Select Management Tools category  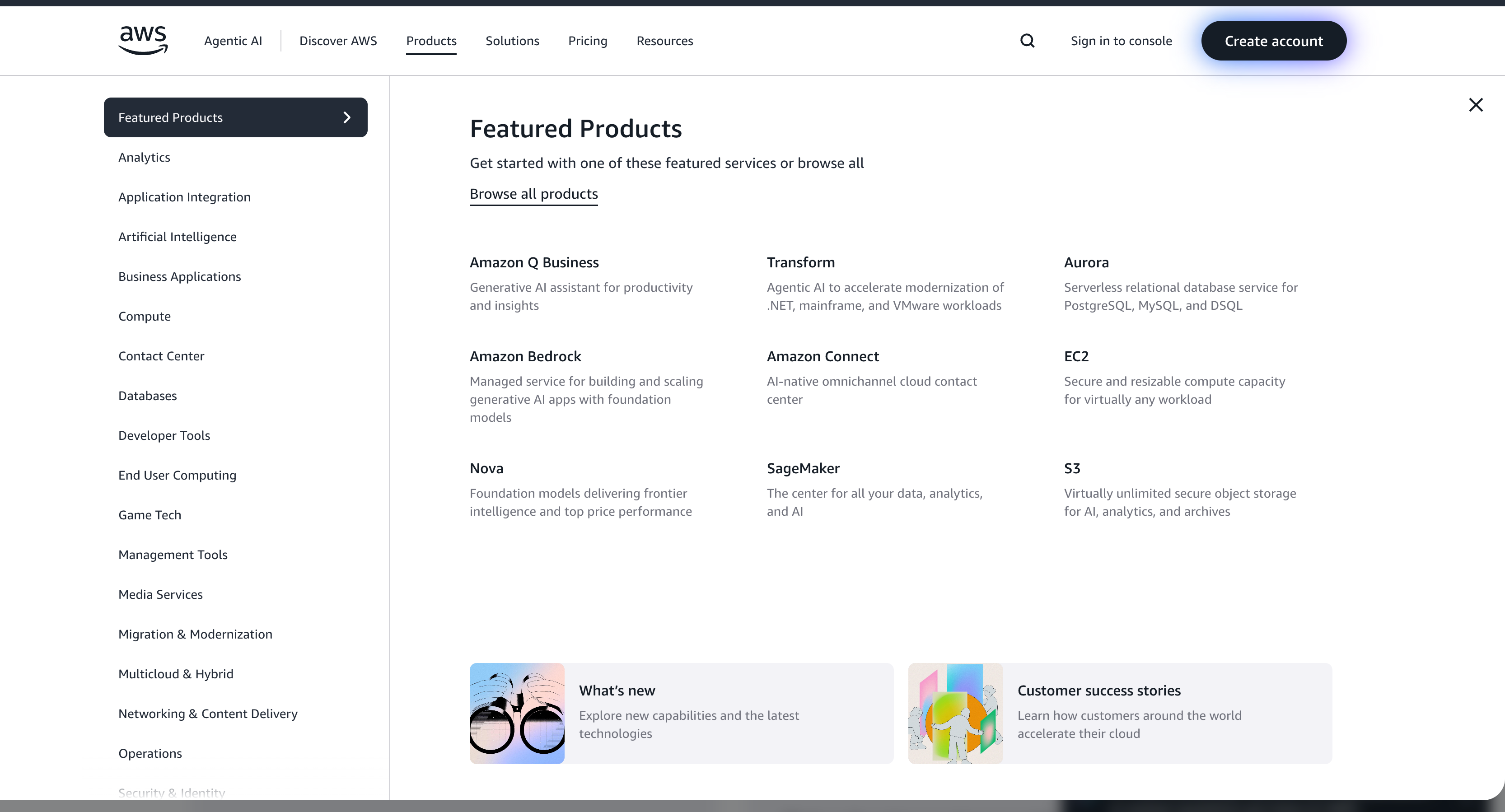tap(173, 555)
